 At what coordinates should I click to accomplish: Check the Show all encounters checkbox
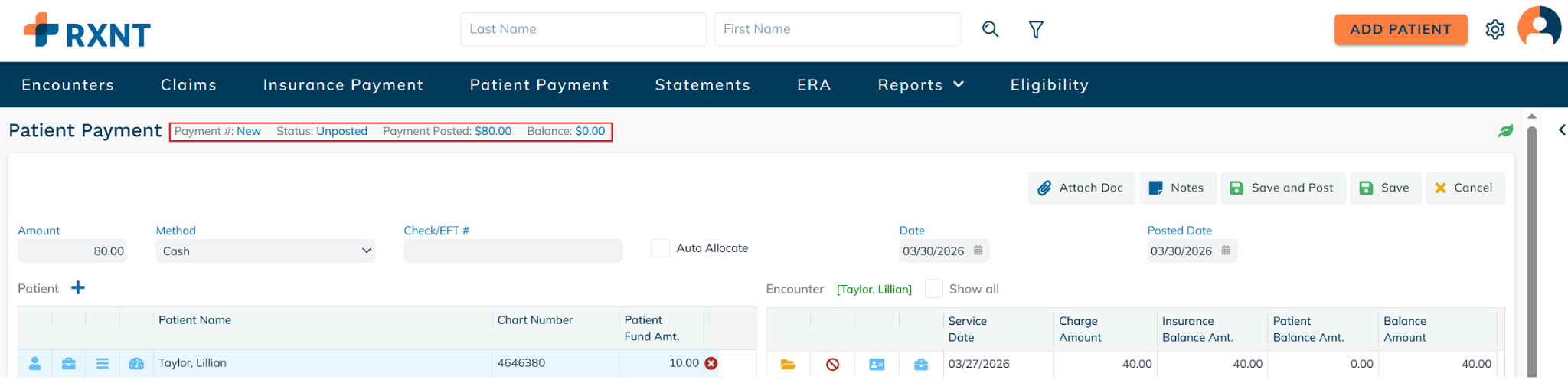933,289
